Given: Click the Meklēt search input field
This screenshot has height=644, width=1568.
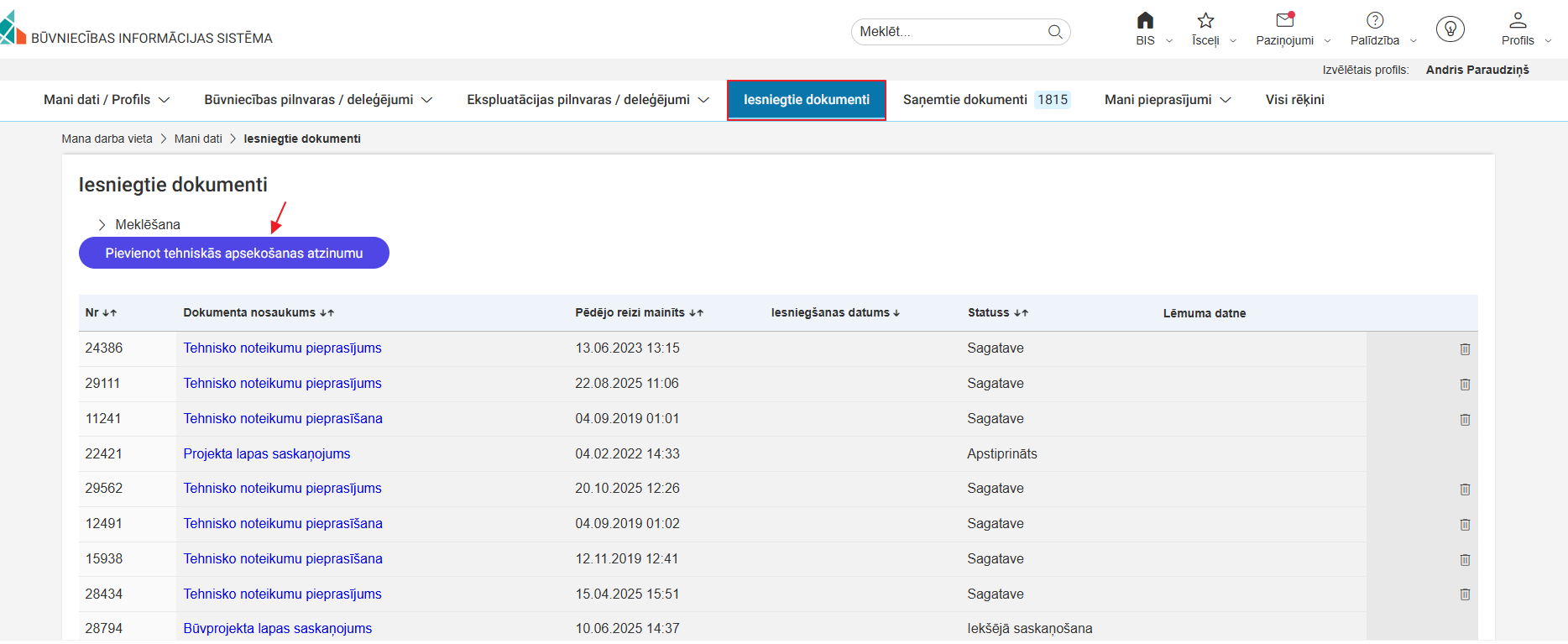Looking at the screenshot, I should point(949,32).
